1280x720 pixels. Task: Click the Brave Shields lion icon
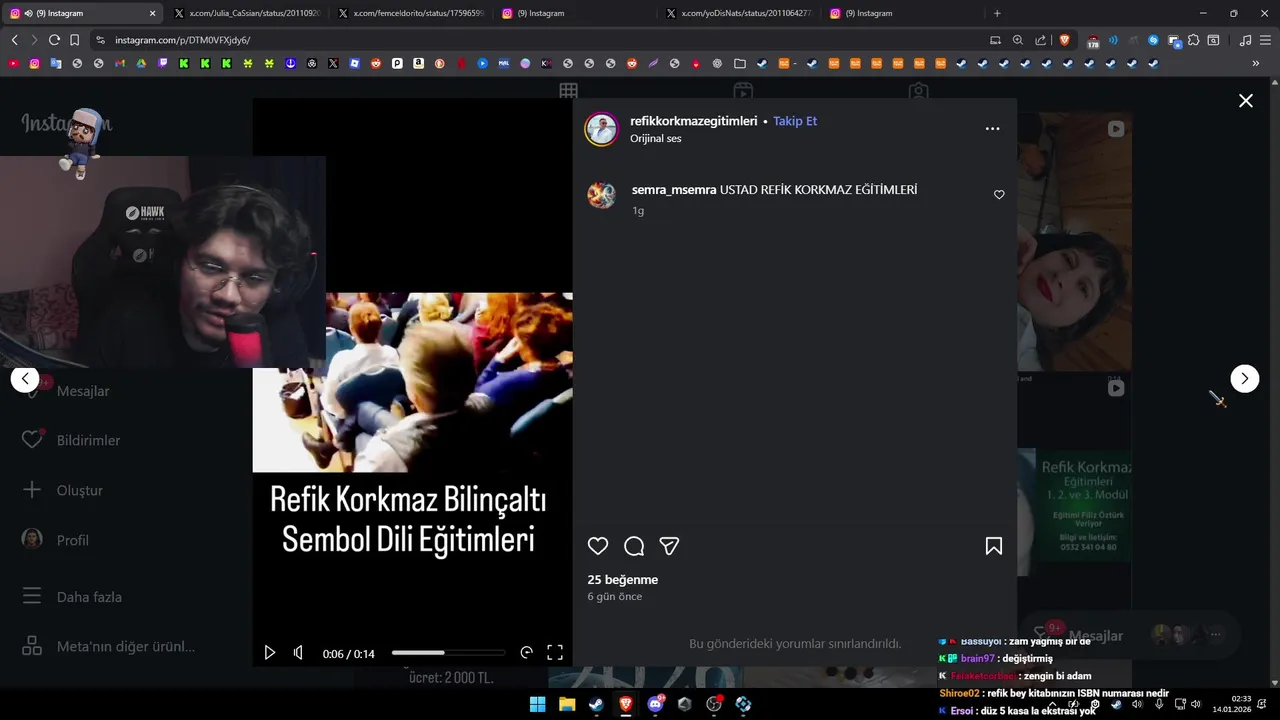1064,40
